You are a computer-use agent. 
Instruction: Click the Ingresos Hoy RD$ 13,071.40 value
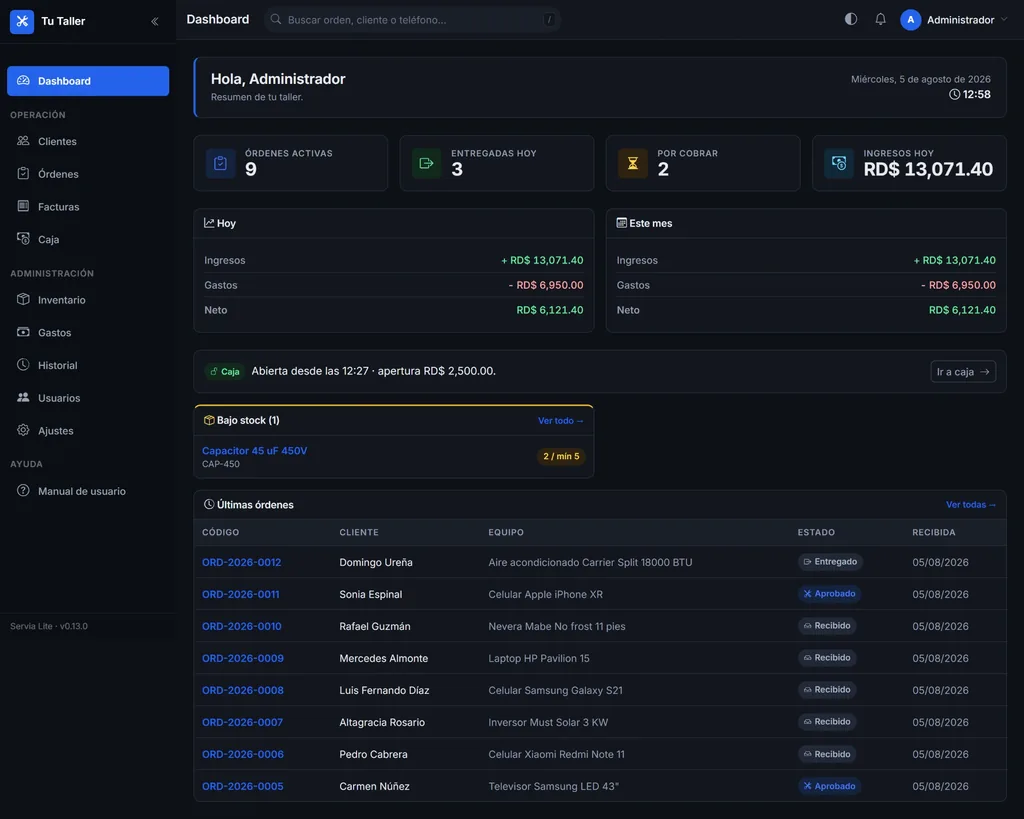point(928,169)
